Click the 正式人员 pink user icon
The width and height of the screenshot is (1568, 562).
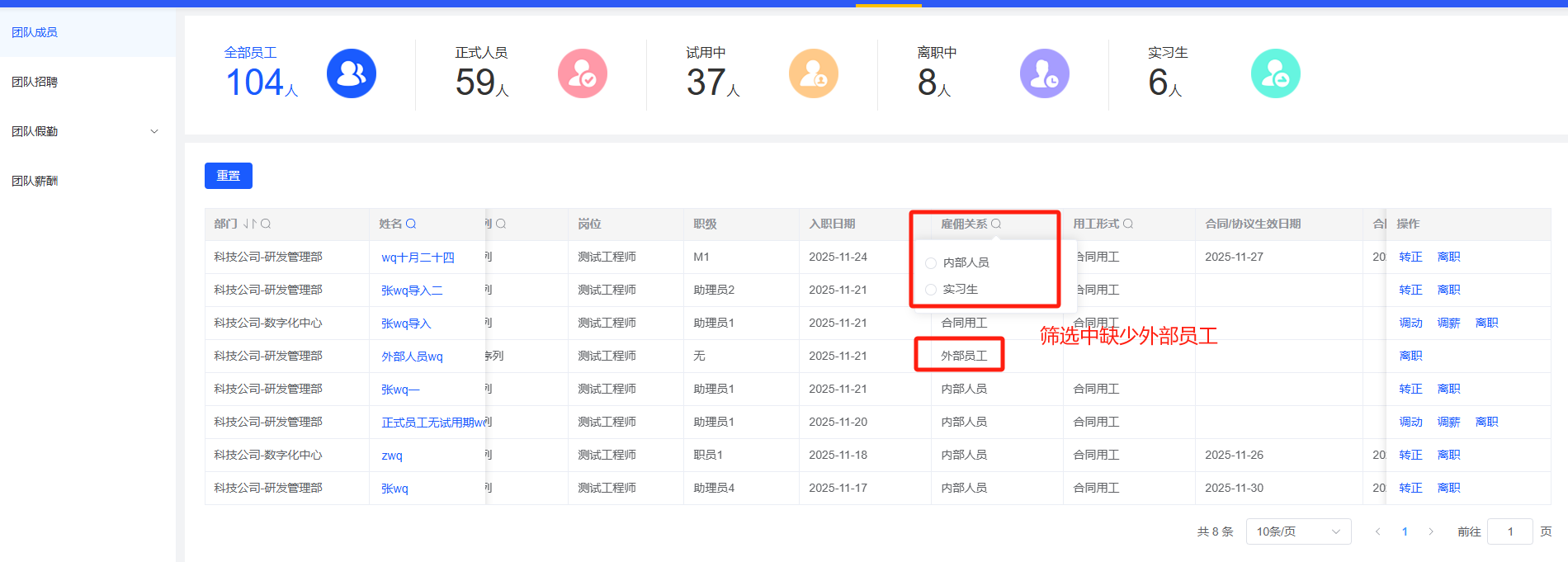pos(583,73)
